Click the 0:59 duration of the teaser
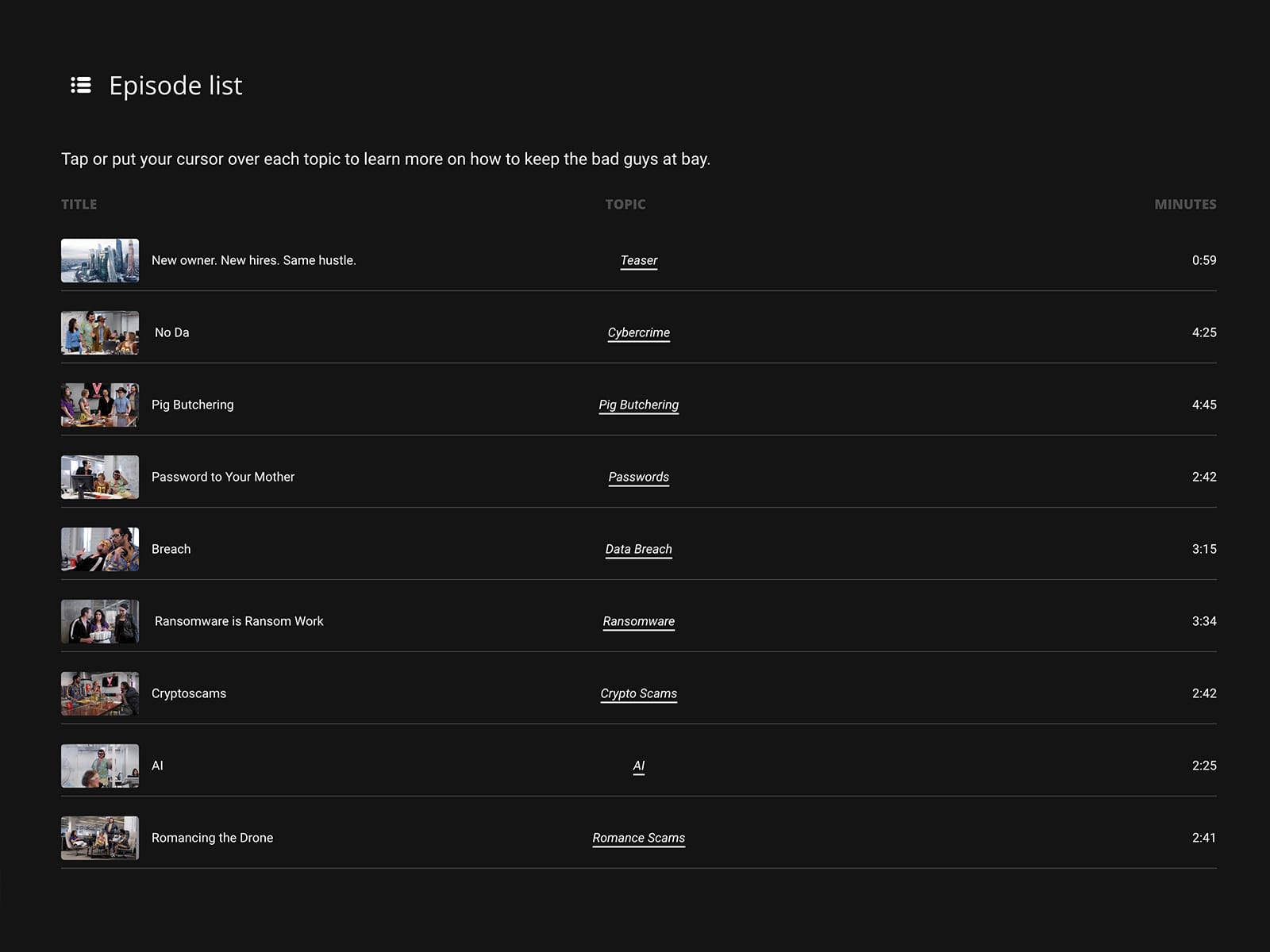 (x=1204, y=260)
